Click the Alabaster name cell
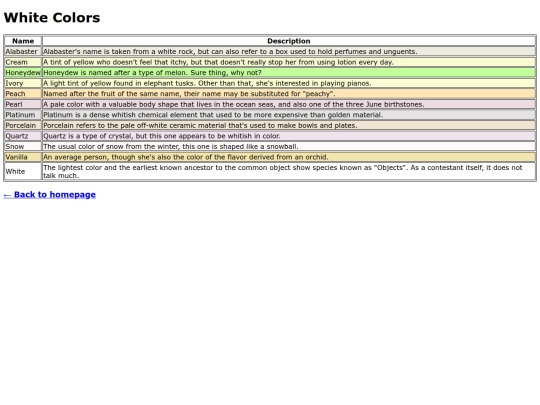The width and height of the screenshot is (540, 405). point(23,52)
